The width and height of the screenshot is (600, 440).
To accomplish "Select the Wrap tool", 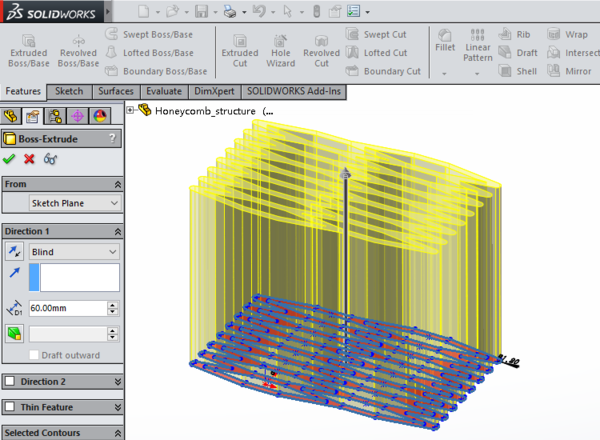I will (567, 34).
